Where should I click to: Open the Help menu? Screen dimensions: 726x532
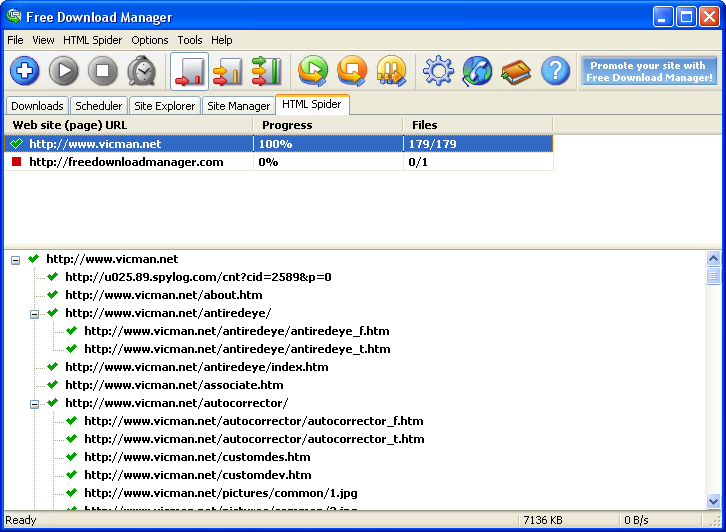click(x=222, y=40)
